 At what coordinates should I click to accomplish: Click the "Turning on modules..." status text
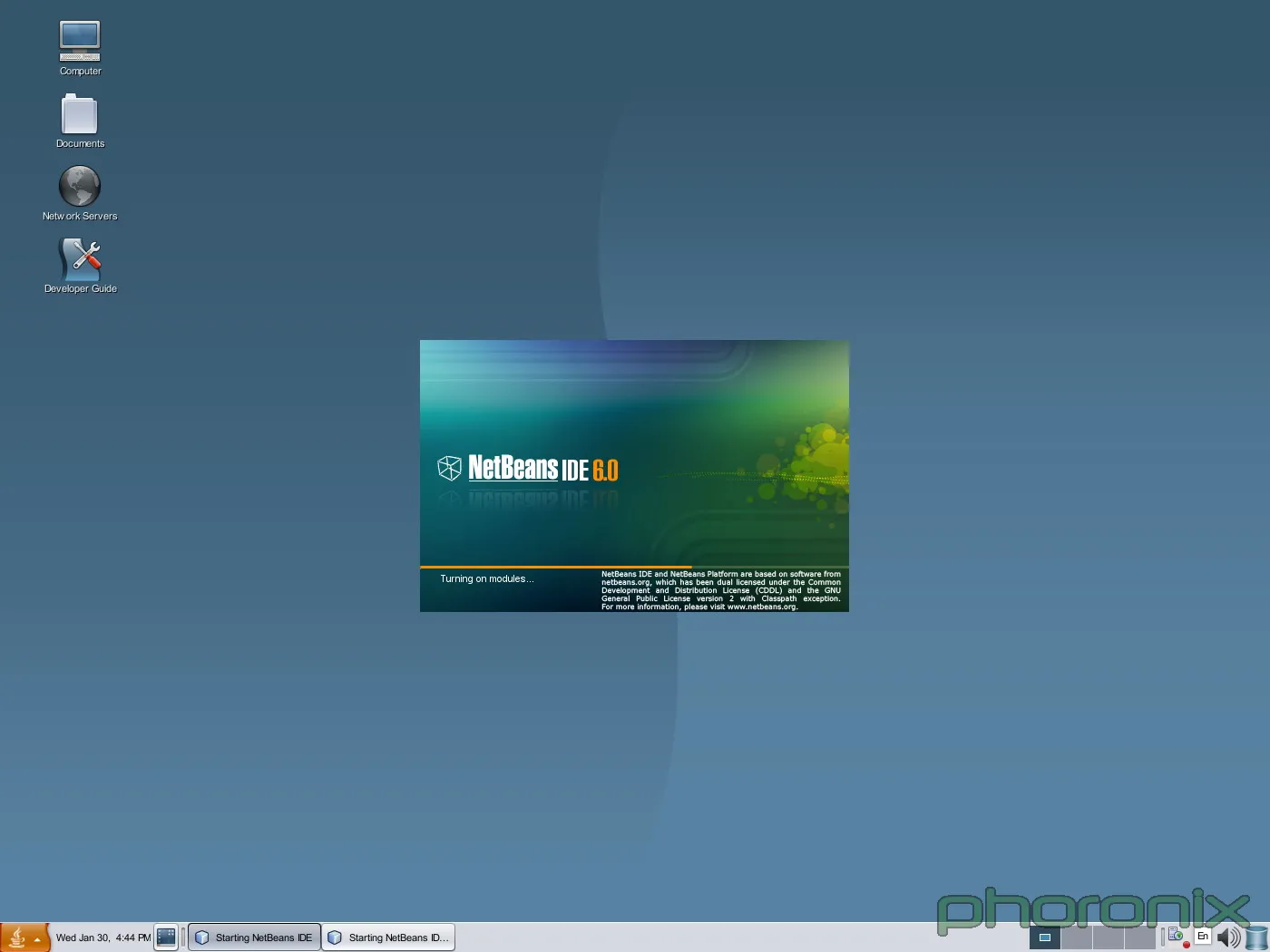tap(487, 578)
